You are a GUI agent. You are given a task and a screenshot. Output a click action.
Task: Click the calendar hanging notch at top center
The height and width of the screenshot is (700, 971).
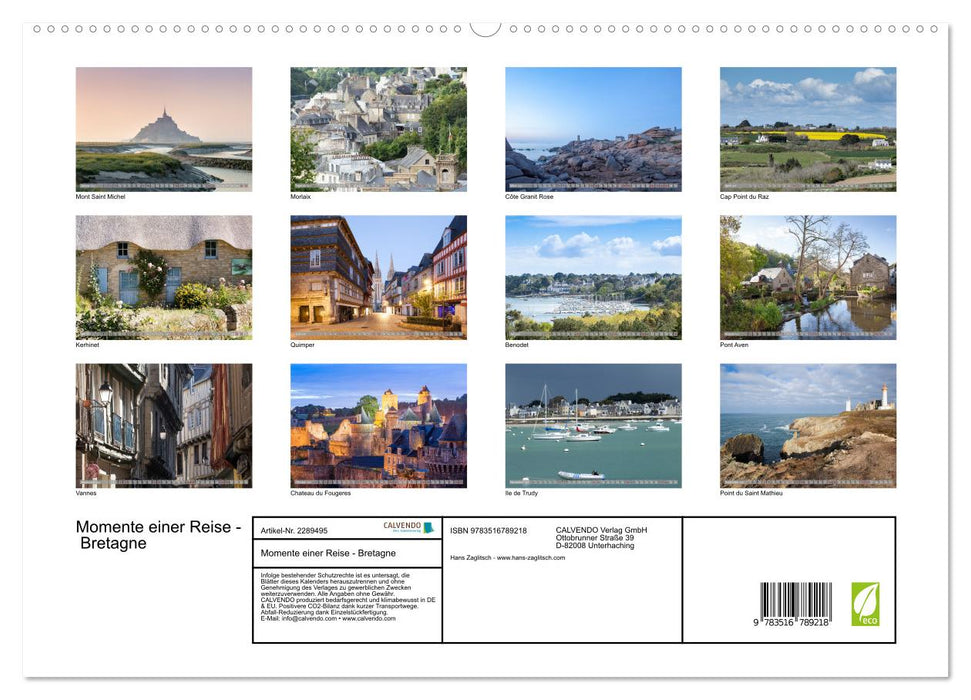point(485,28)
